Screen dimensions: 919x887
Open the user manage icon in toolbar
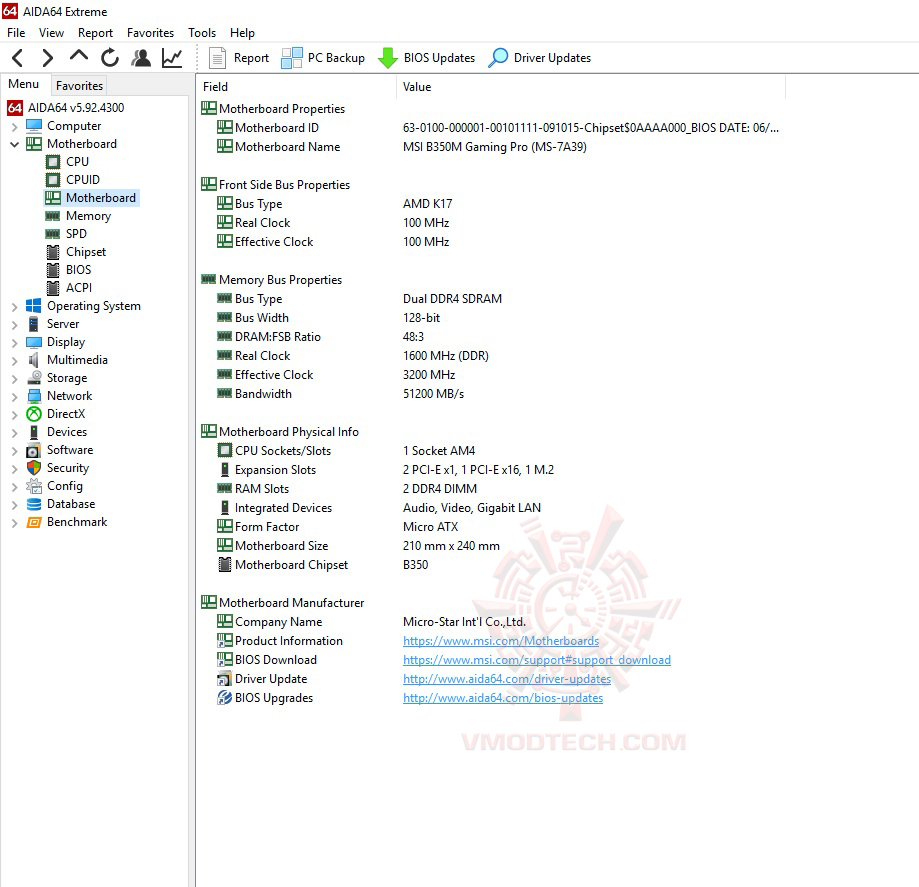pyautogui.click(x=141, y=57)
